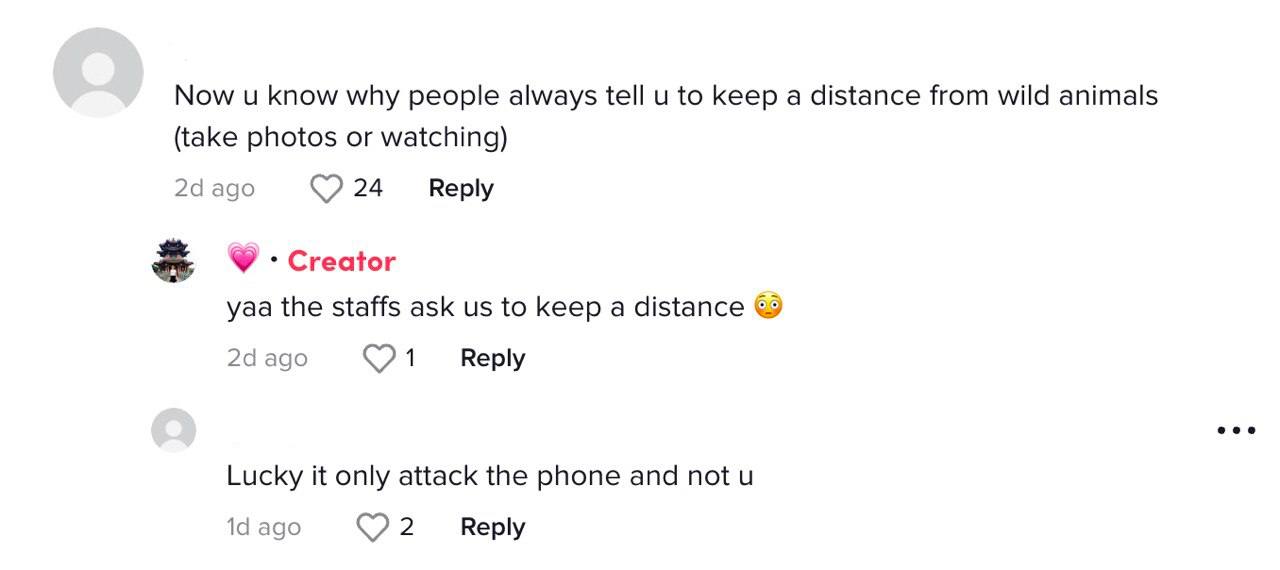Screen dimensions: 1280x570
Task: Click the '1d ago' timestamp on the last comment
Action: (x=263, y=527)
